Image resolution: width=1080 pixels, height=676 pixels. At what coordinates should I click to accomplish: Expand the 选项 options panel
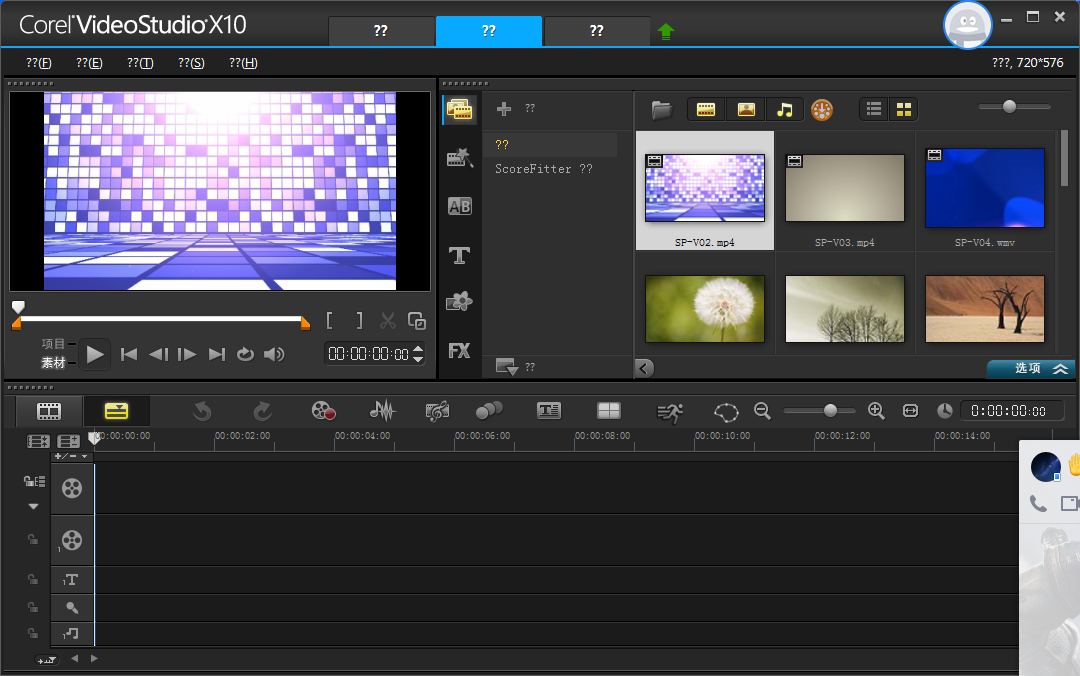[x=1032, y=369]
